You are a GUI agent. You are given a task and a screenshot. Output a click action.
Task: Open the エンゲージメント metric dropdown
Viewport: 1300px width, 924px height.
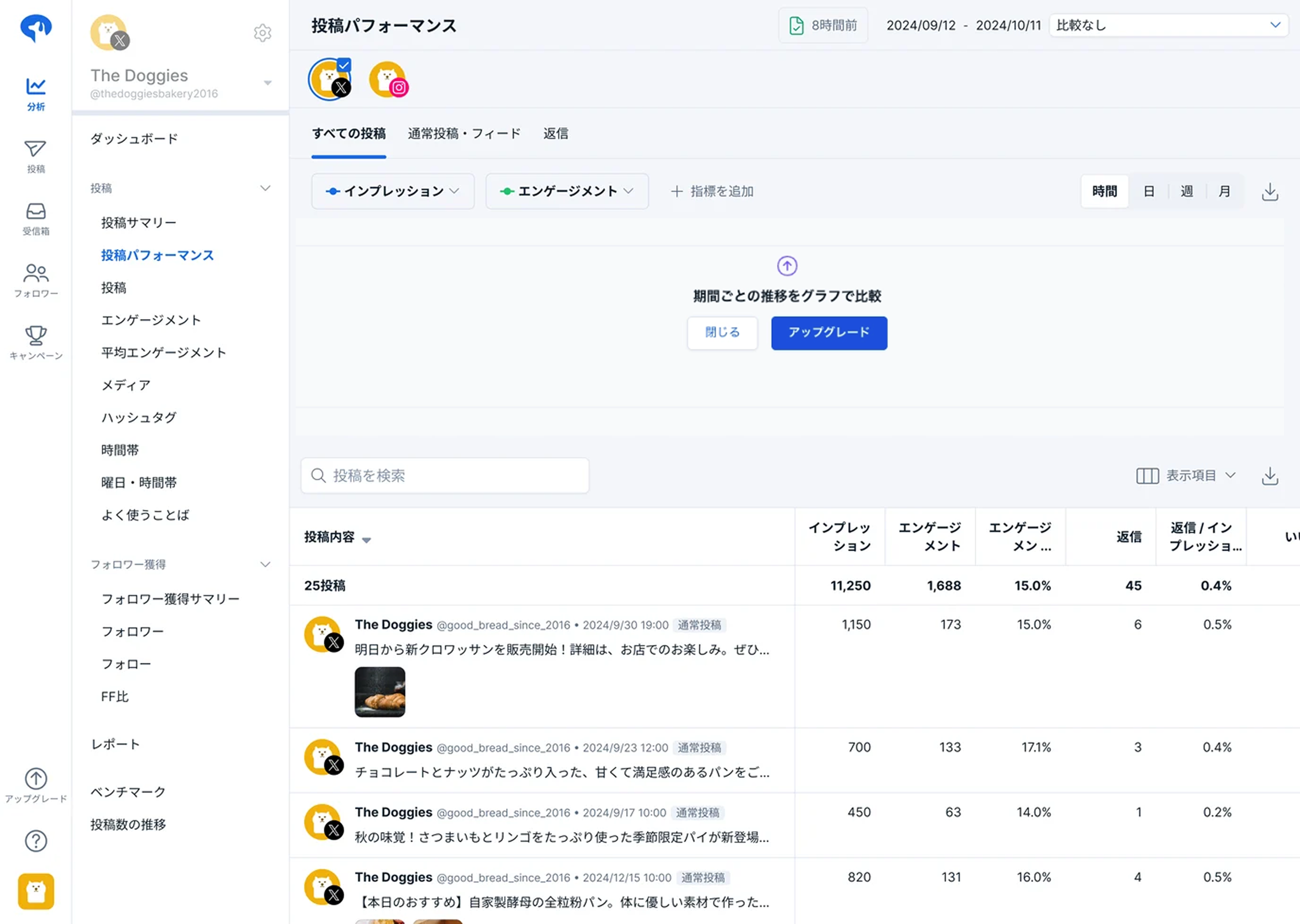click(x=567, y=191)
